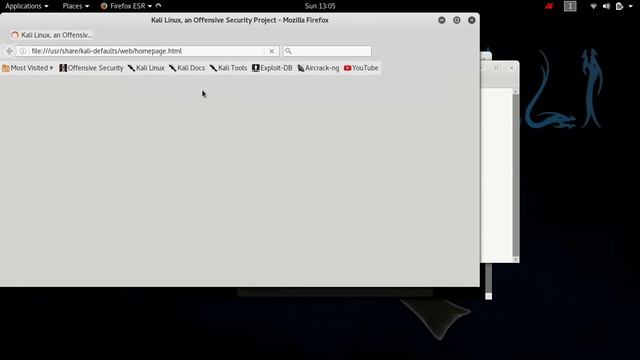Click the scroll-down arrow of the background window
This screenshot has height=360, width=640.
(516, 260)
